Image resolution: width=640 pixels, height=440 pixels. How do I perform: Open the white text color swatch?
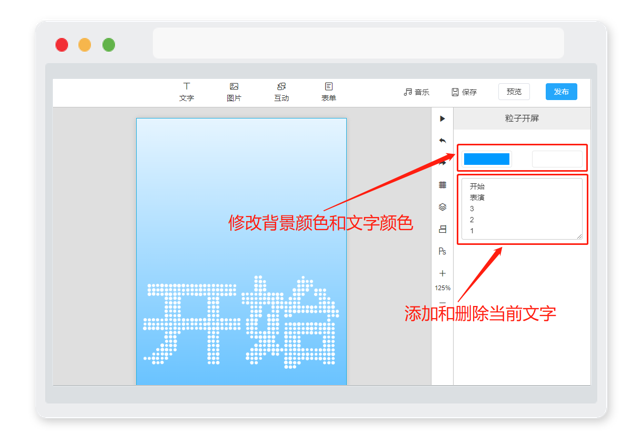click(557, 159)
